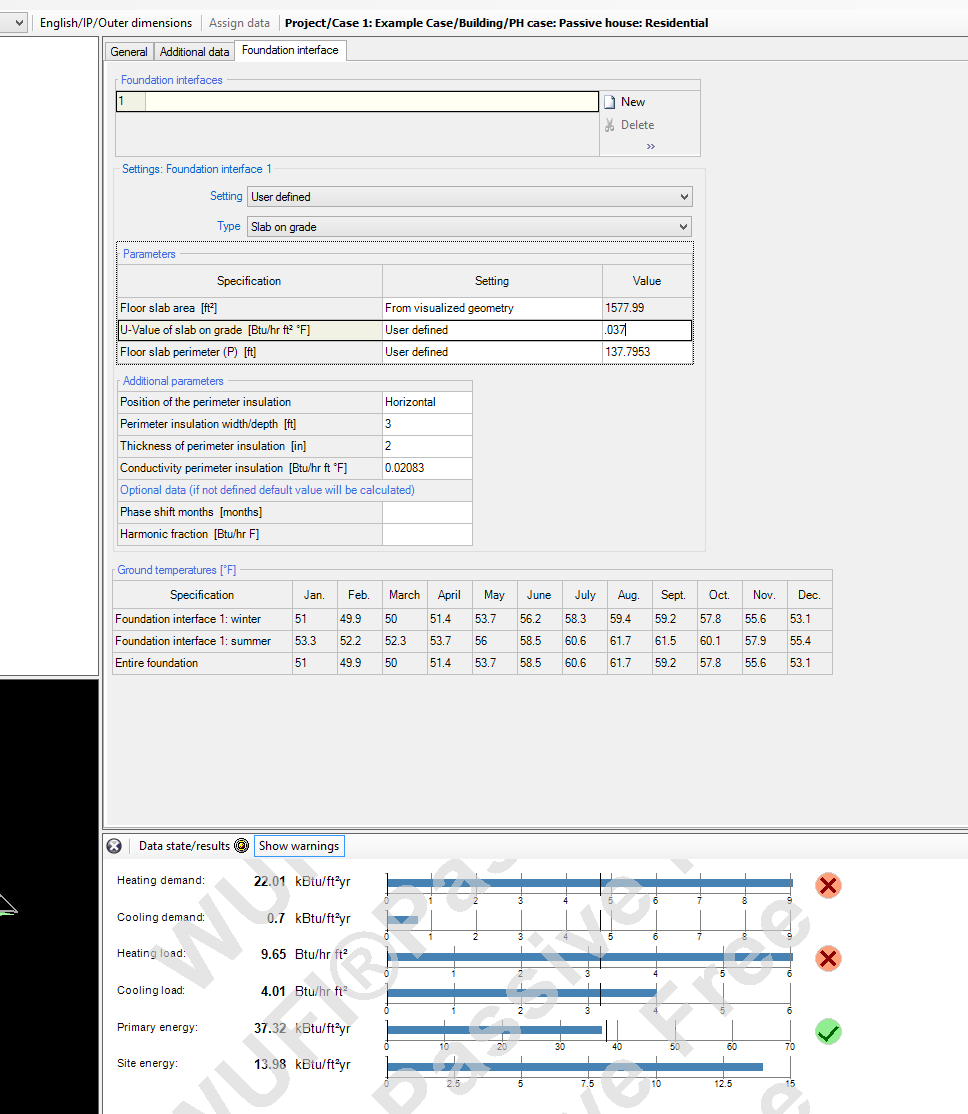Close the results panel with X icon
The width and height of the screenshot is (968, 1114).
pos(114,846)
